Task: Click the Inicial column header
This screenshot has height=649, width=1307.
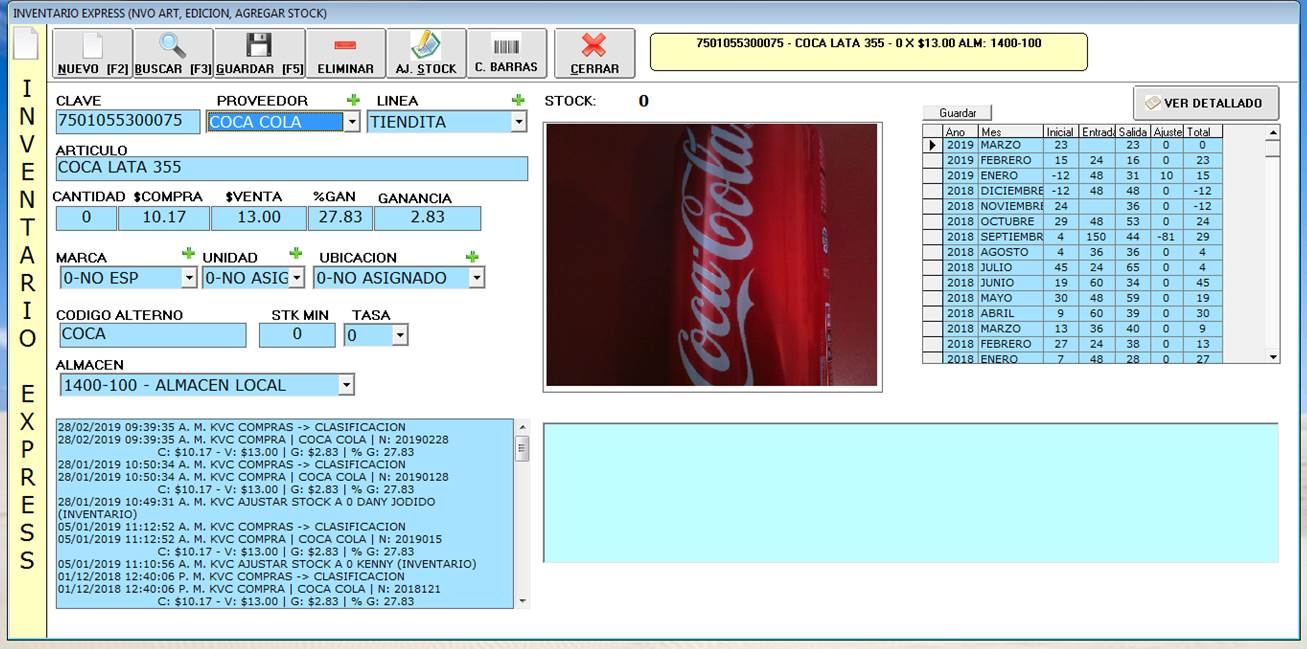Action: [1061, 132]
